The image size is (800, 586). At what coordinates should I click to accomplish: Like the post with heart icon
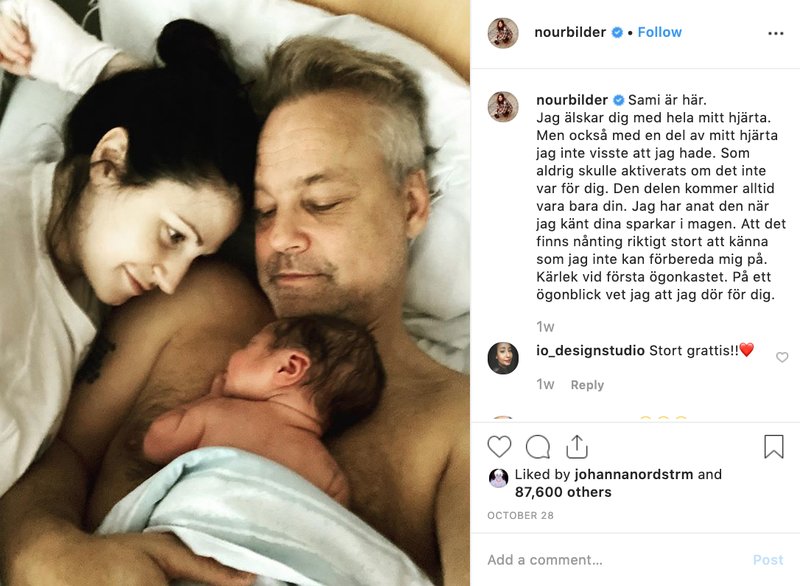tap(499, 447)
